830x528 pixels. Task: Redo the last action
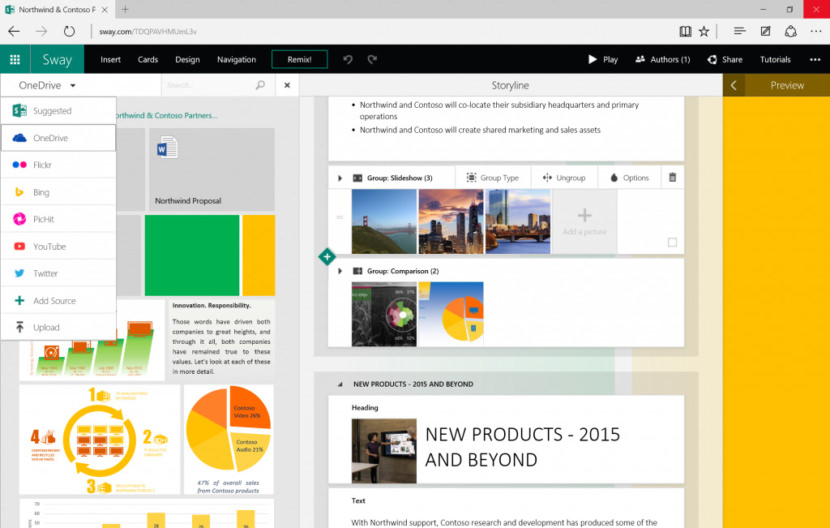coord(372,59)
